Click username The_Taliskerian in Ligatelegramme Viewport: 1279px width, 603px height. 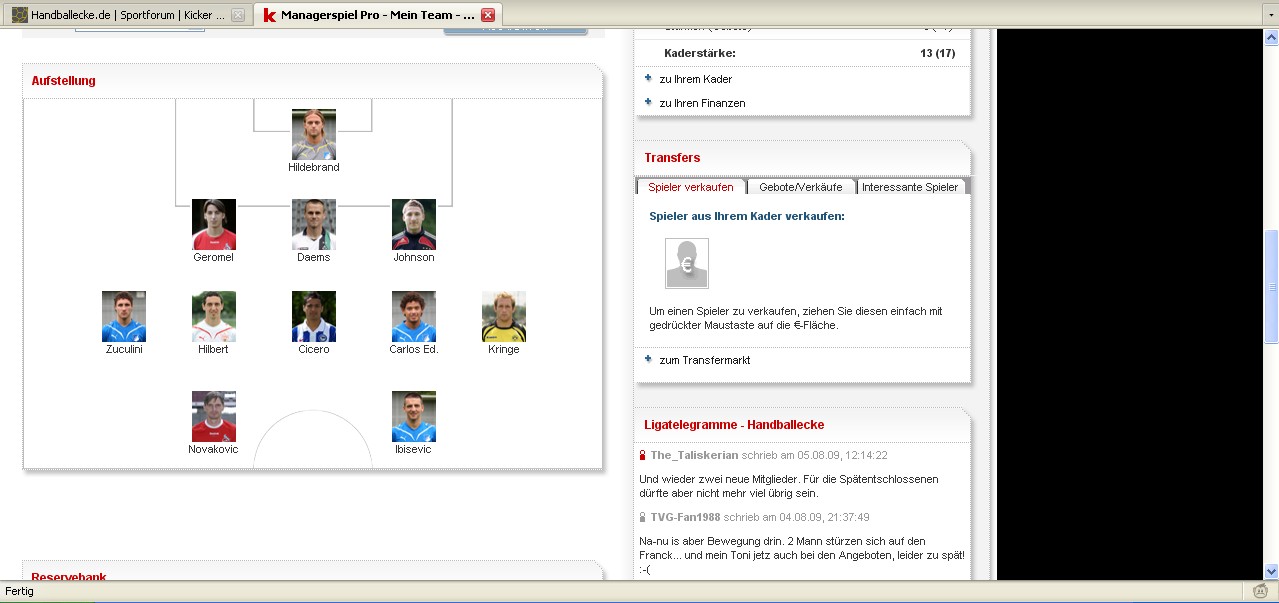pyautogui.click(x=694, y=455)
